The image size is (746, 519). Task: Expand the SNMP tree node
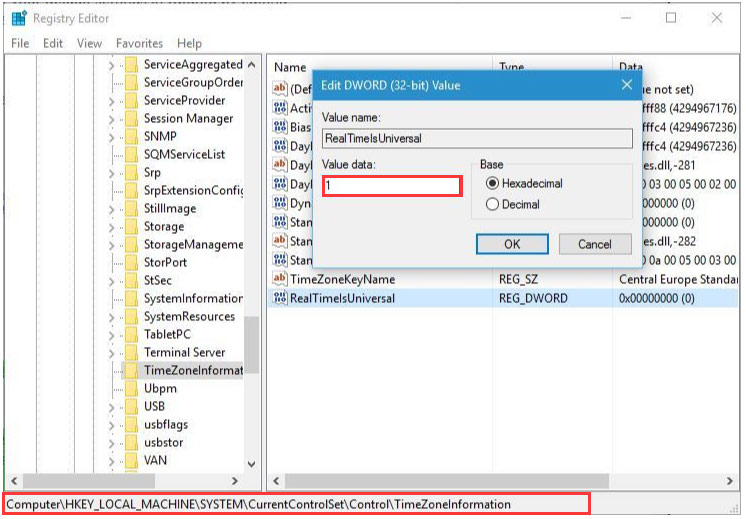pos(111,137)
